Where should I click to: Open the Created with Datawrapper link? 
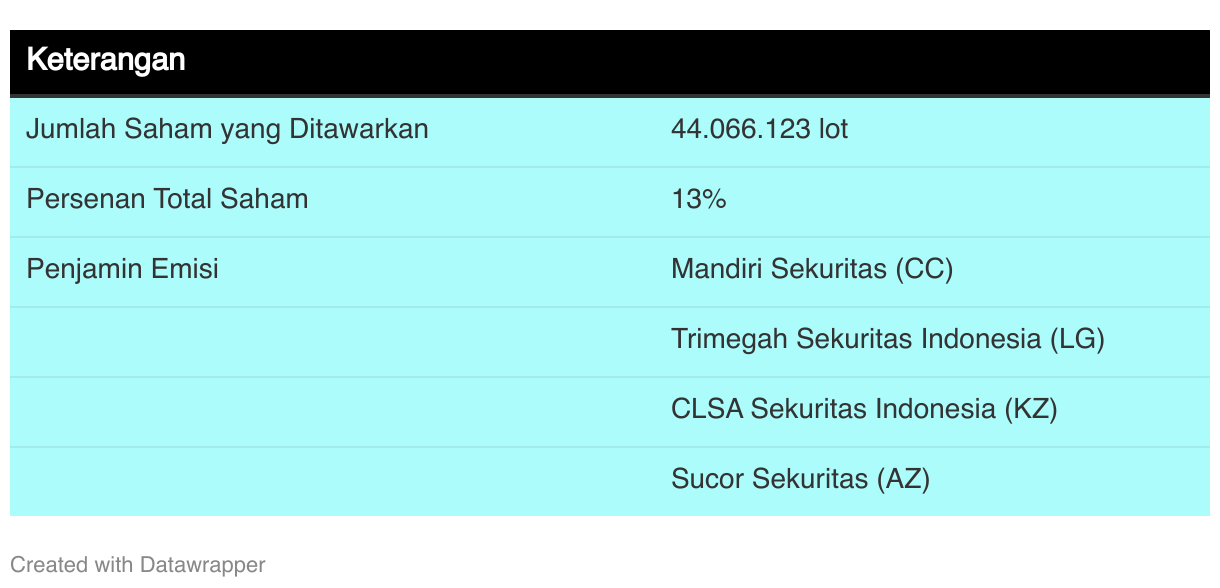coord(138,565)
